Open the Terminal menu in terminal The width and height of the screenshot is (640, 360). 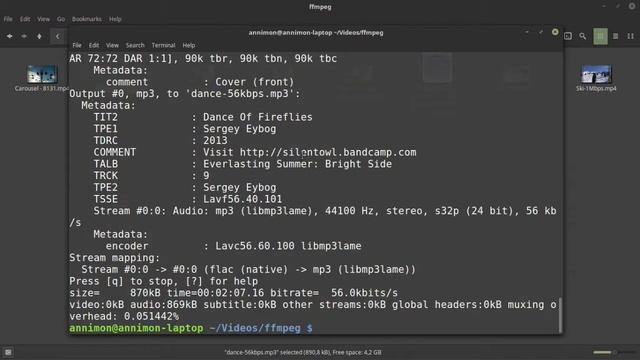[x=163, y=45]
